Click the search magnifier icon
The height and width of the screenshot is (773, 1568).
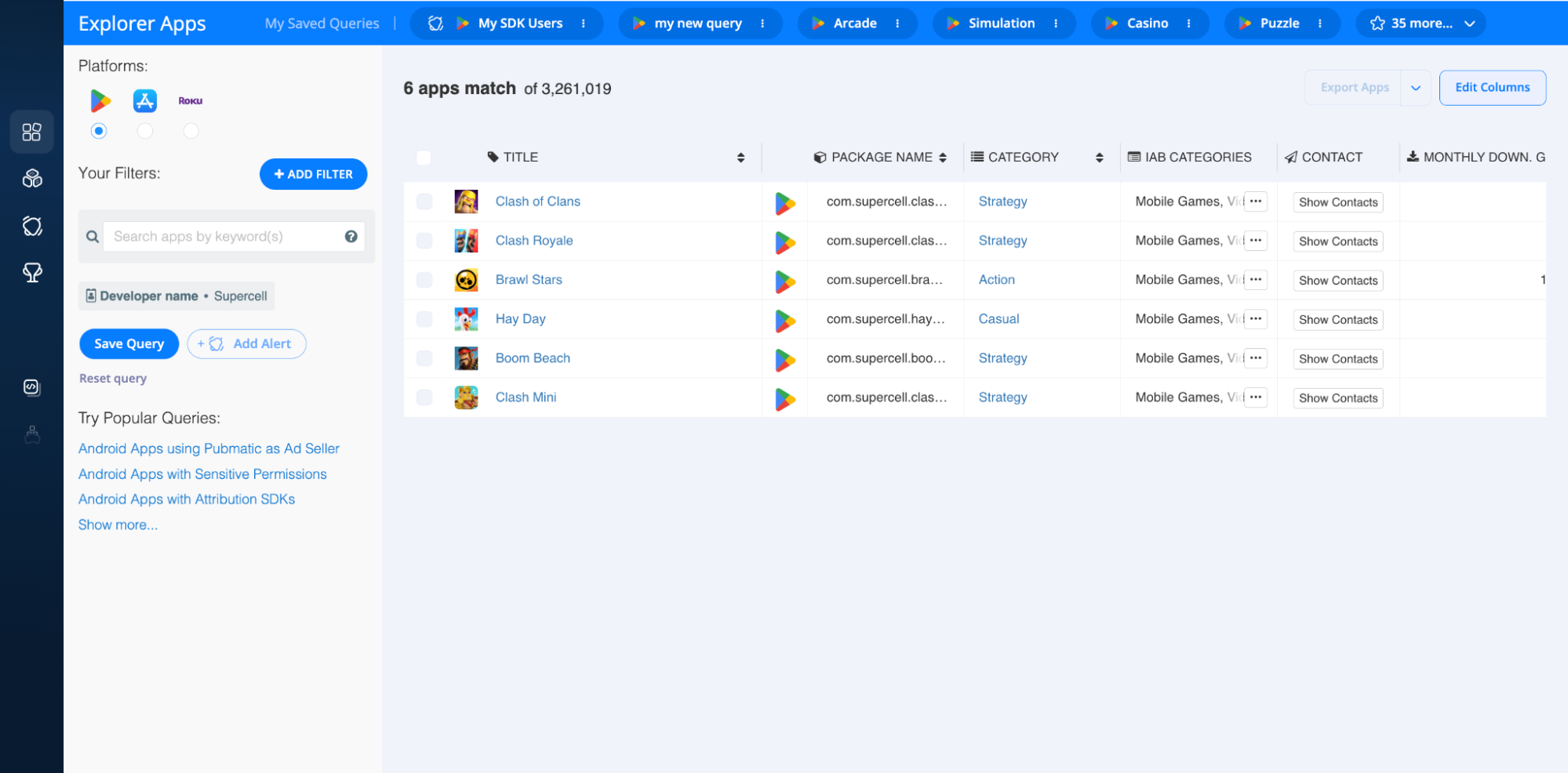[92, 237]
